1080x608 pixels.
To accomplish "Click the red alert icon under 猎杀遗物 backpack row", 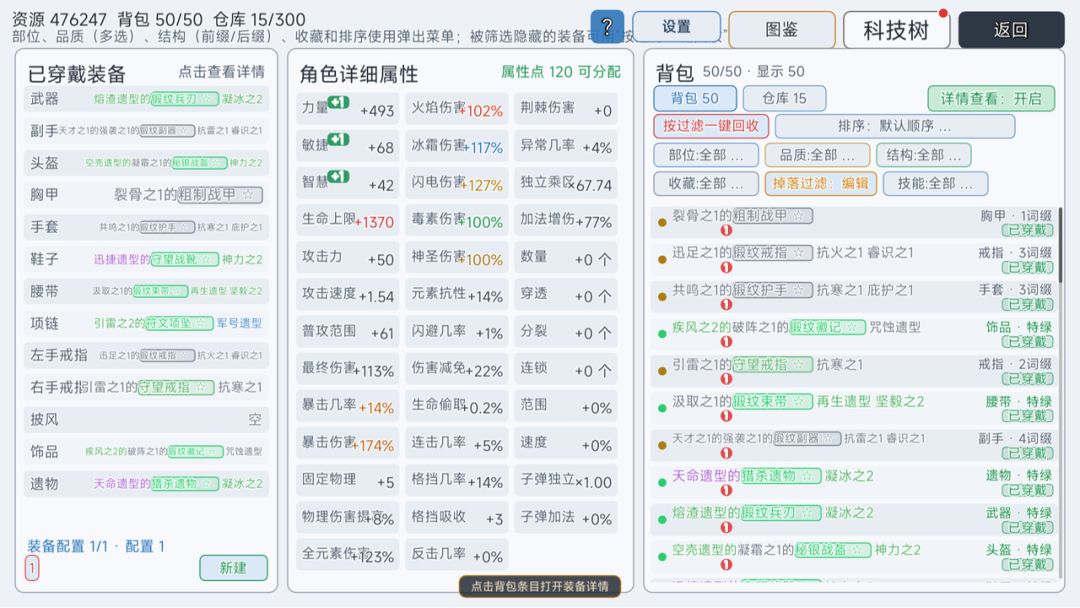I will pos(726,490).
